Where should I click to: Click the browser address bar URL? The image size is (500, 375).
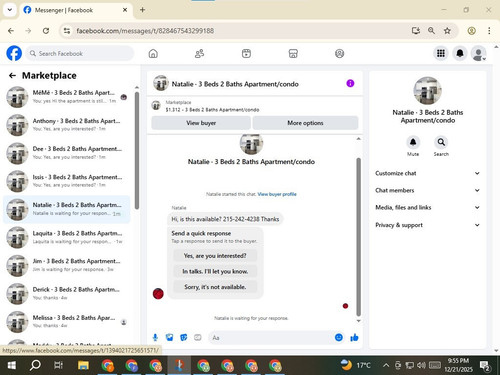coord(145,31)
